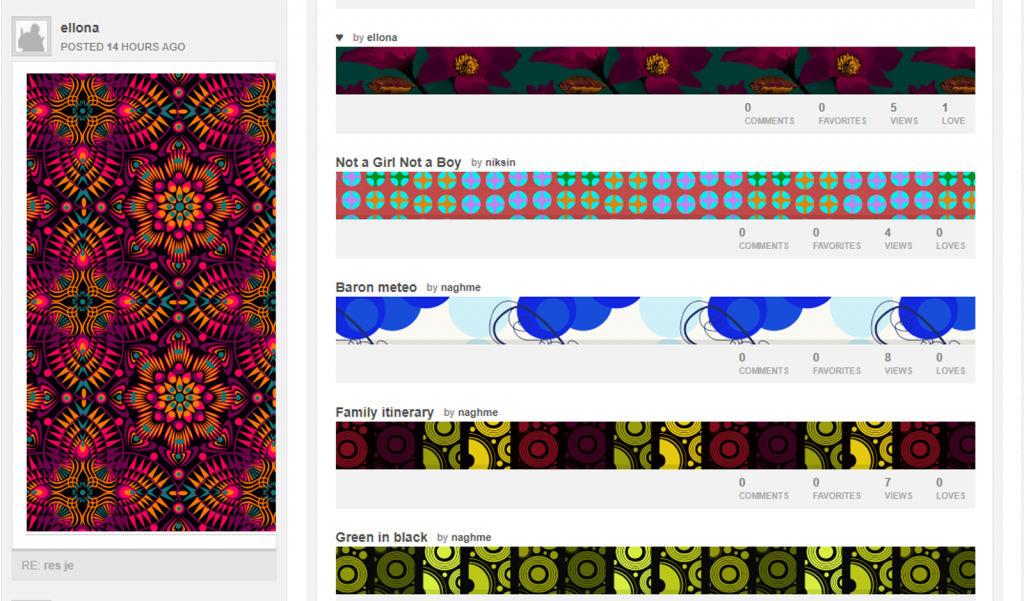This screenshot has width=1024, height=601.
Task: Open author ellona next to heart title
Action: click(x=382, y=38)
